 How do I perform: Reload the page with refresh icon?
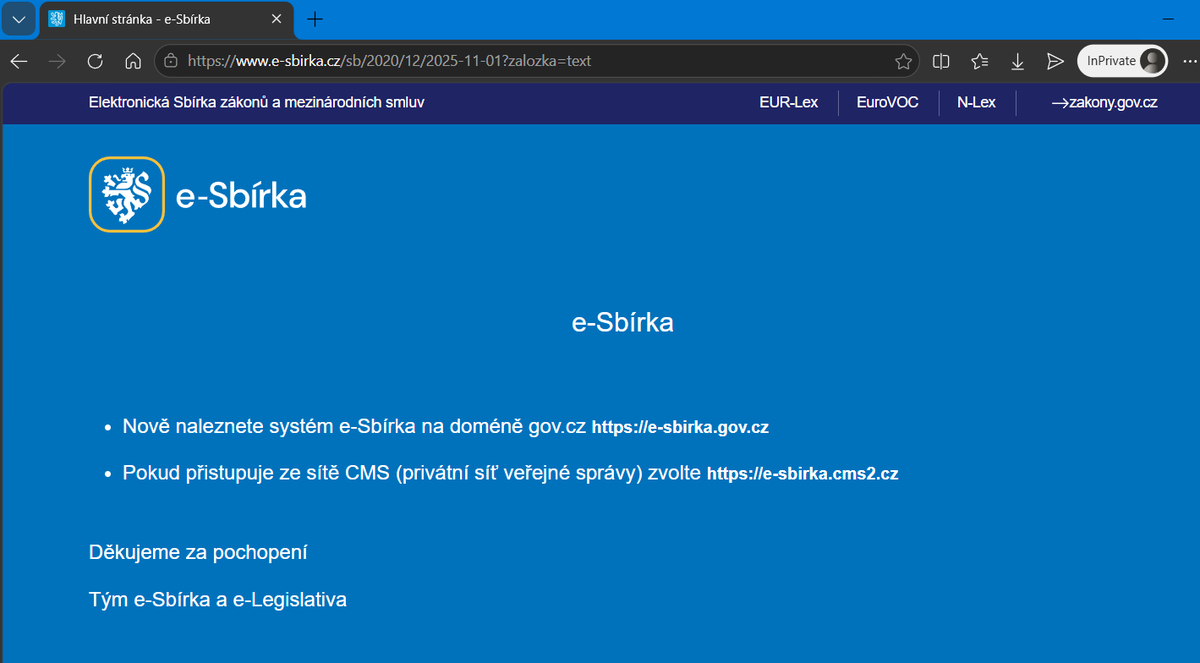(95, 61)
